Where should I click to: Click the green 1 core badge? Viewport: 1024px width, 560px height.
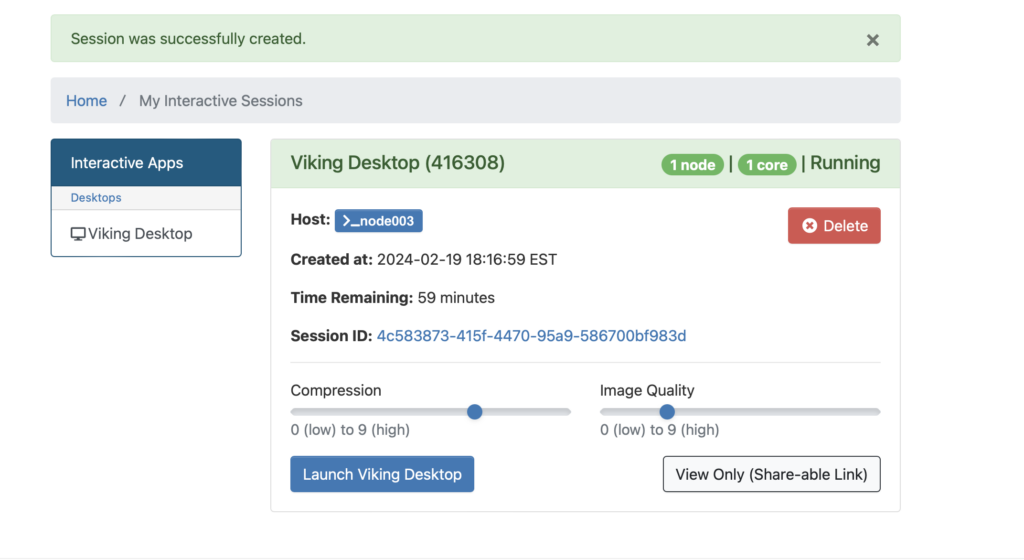pyautogui.click(x=766, y=165)
